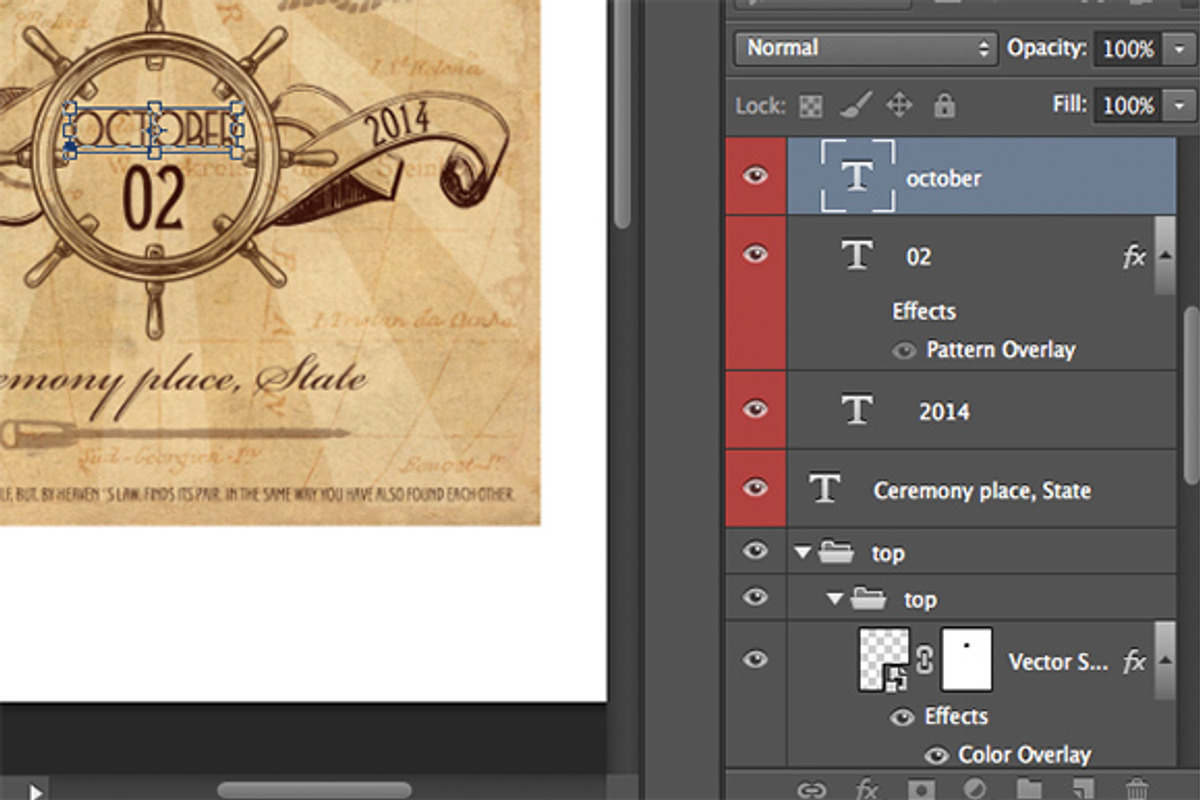Click the Opacity 100% value field
1200x800 pixels.
pos(1129,48)
